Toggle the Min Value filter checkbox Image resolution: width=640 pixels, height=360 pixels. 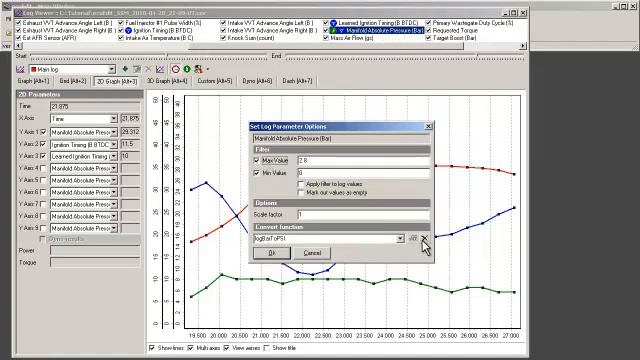click(256, 173)
